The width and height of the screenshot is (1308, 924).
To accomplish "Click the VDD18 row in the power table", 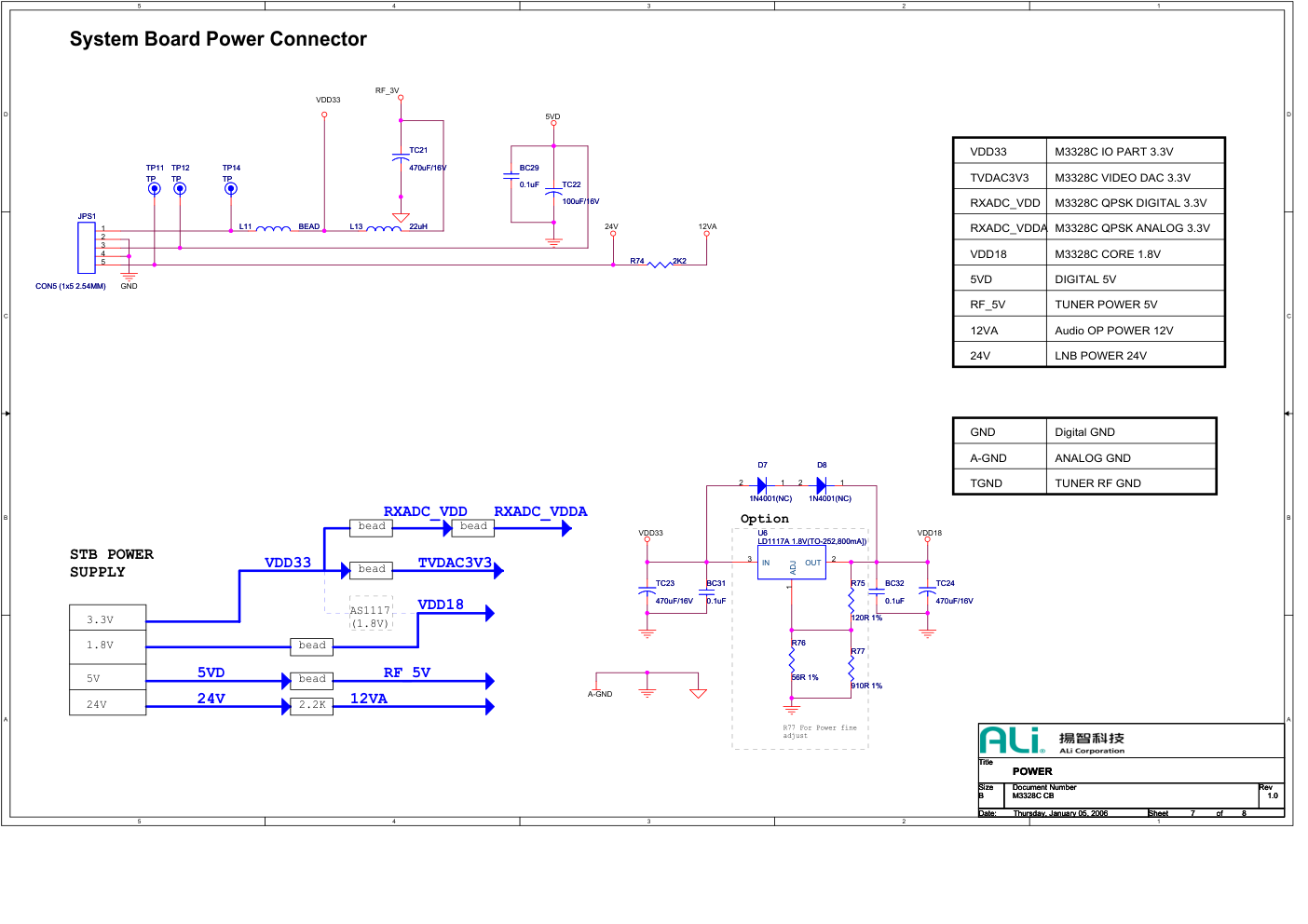I will [x=1087, y=253].
